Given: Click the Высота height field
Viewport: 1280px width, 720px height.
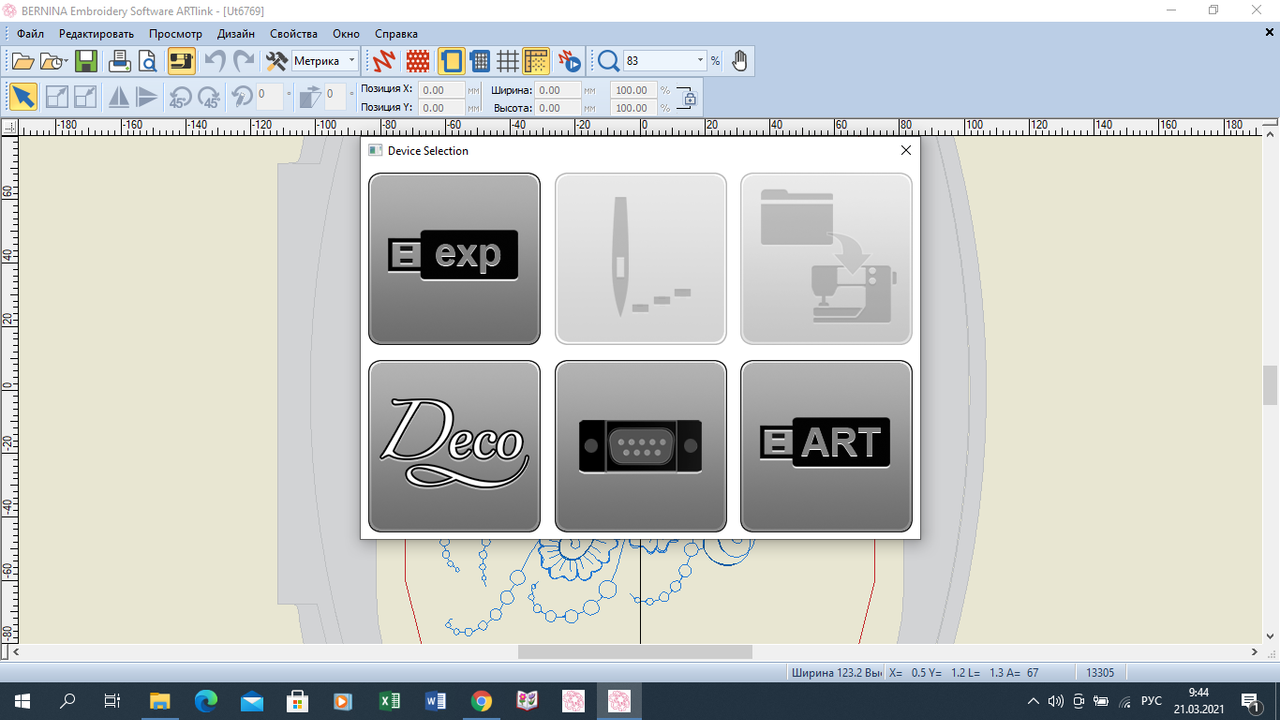Looking at the screenshot, I should (x=558, y=107).
